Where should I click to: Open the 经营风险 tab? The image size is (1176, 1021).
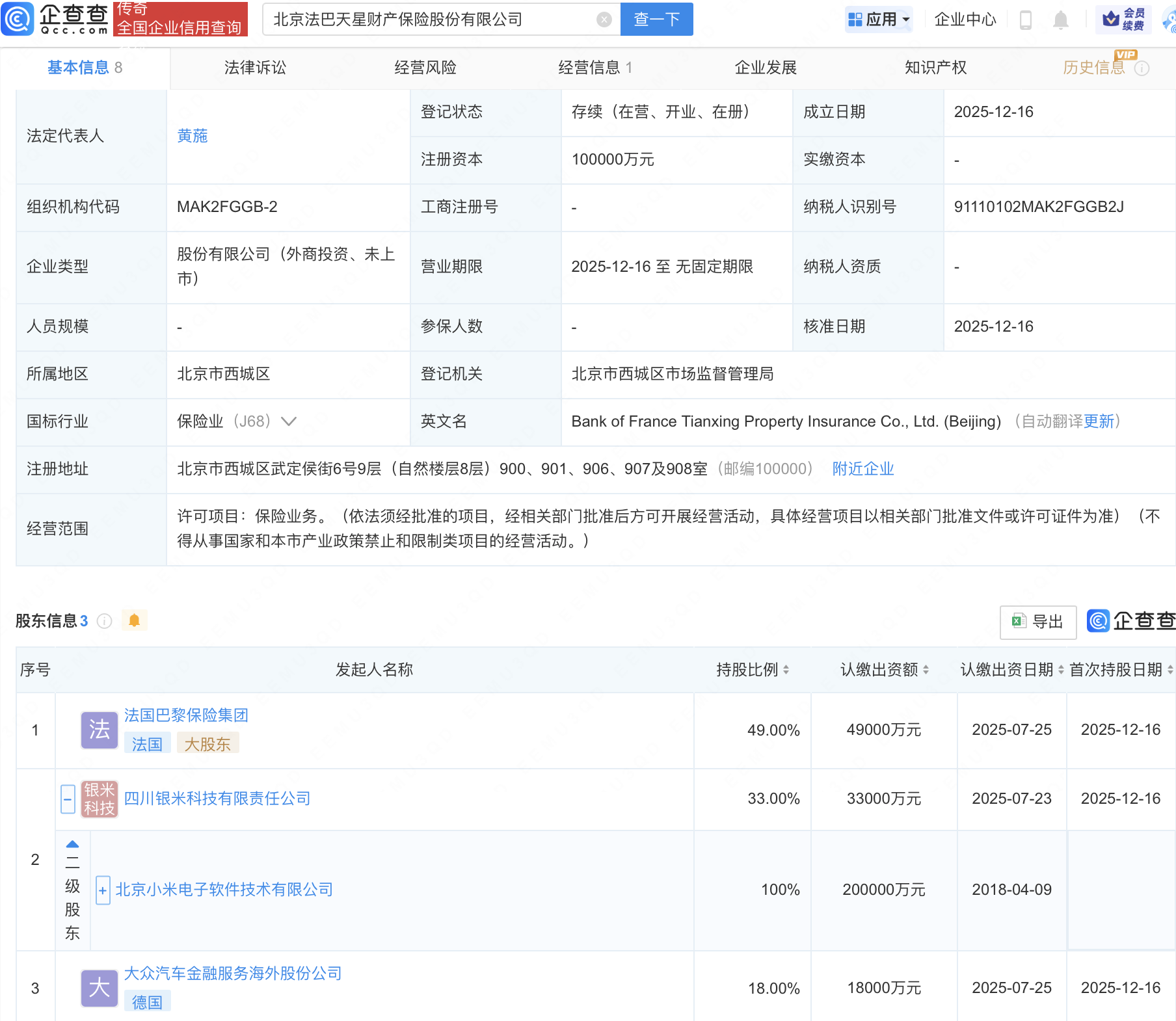pos(425,68)
